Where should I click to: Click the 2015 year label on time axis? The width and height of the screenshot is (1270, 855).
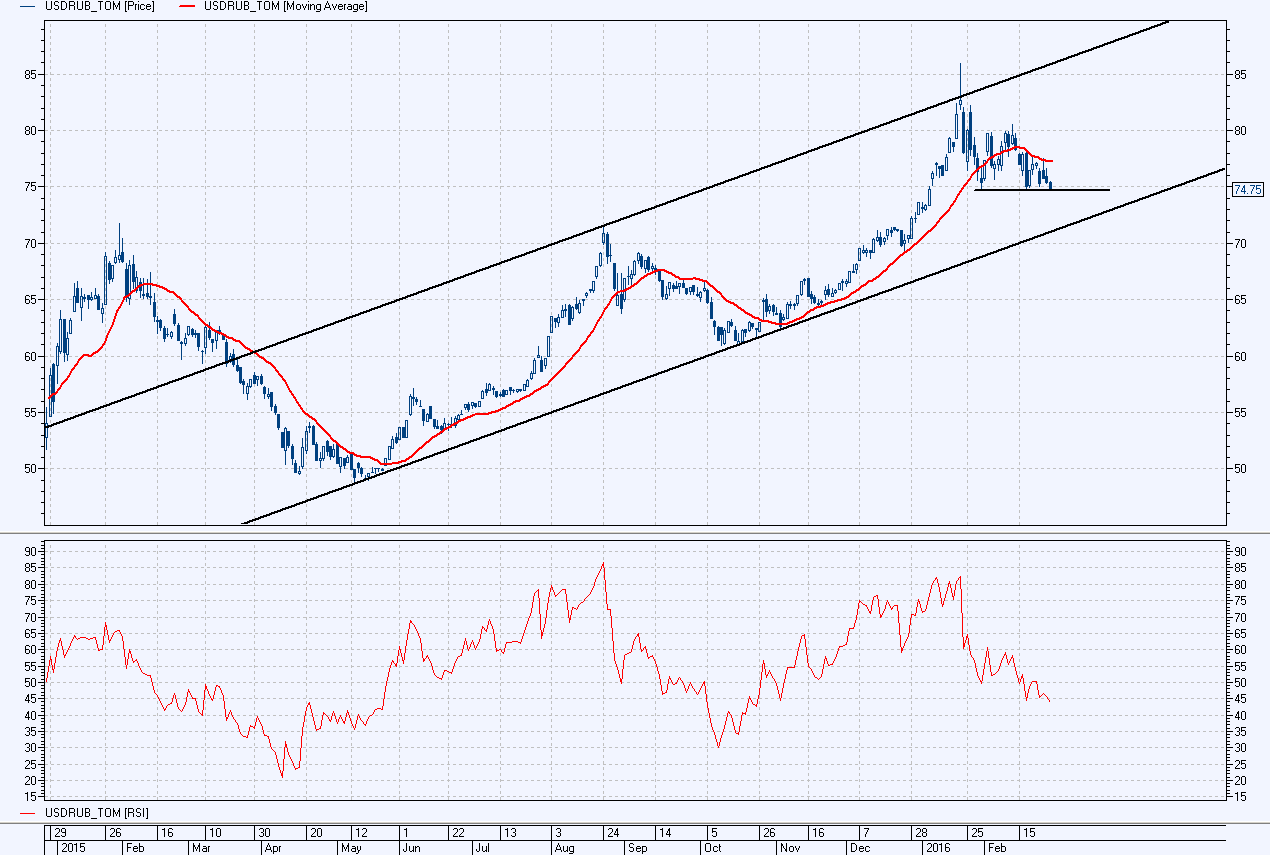(74, 847)
